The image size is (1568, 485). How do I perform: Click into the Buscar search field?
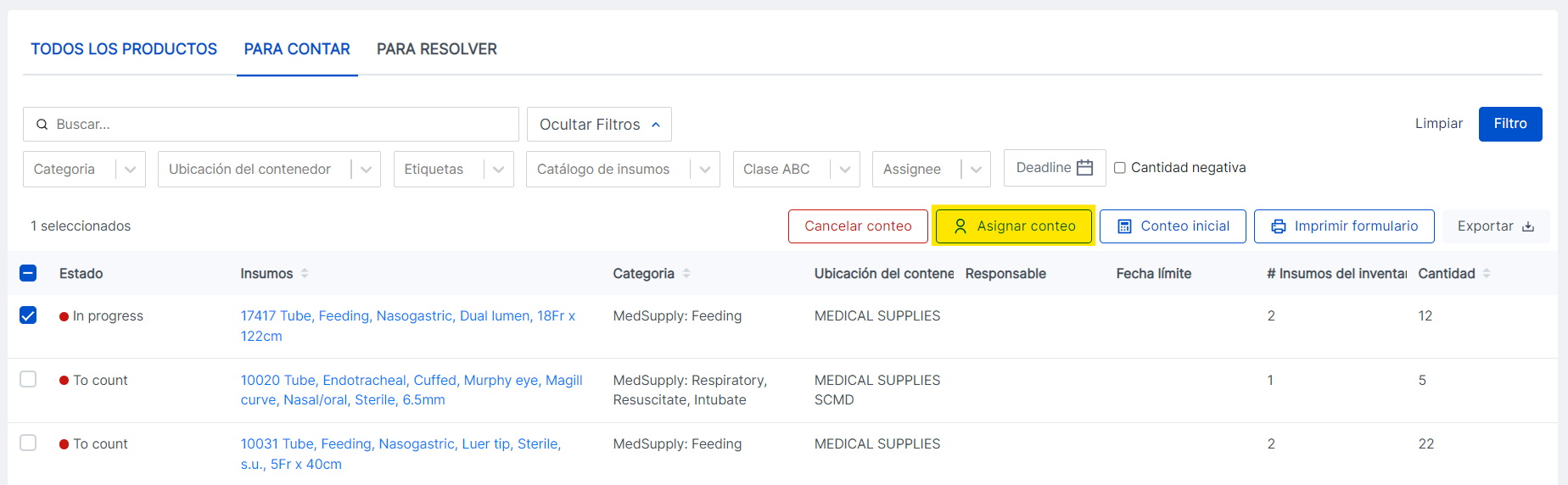pos(280,125)
